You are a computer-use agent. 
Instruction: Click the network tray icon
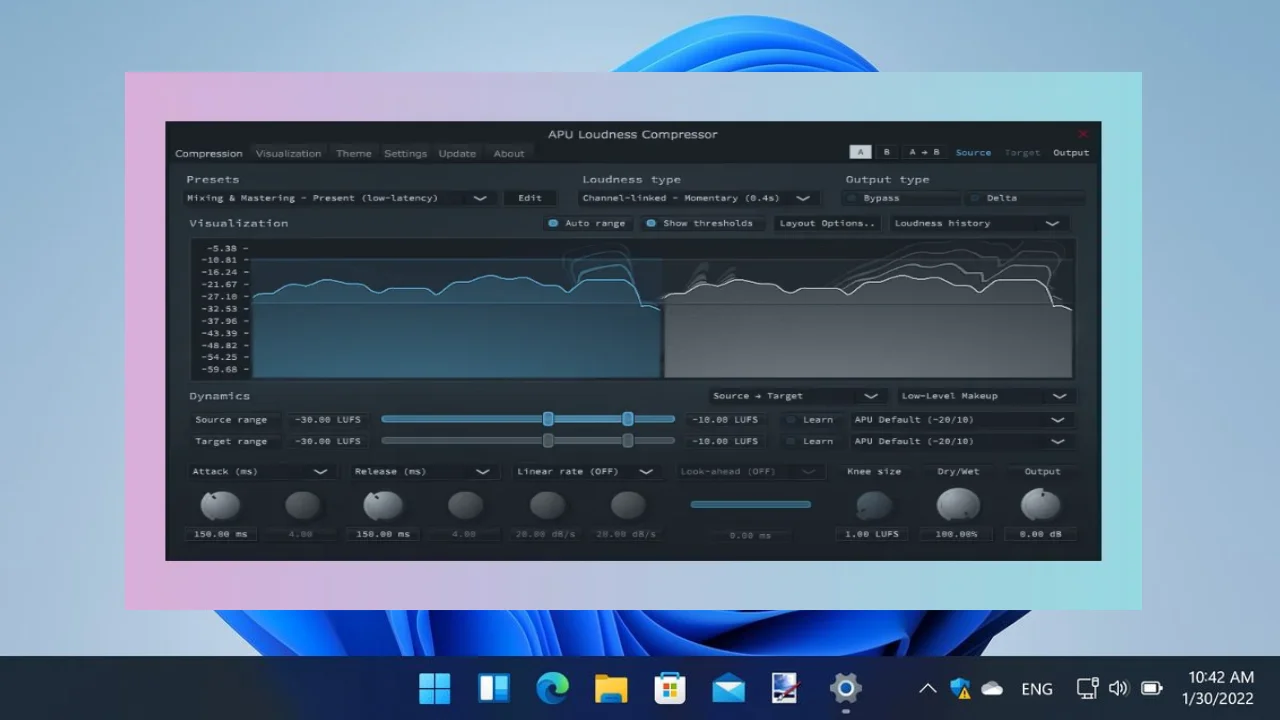[x=1087, y=688]
